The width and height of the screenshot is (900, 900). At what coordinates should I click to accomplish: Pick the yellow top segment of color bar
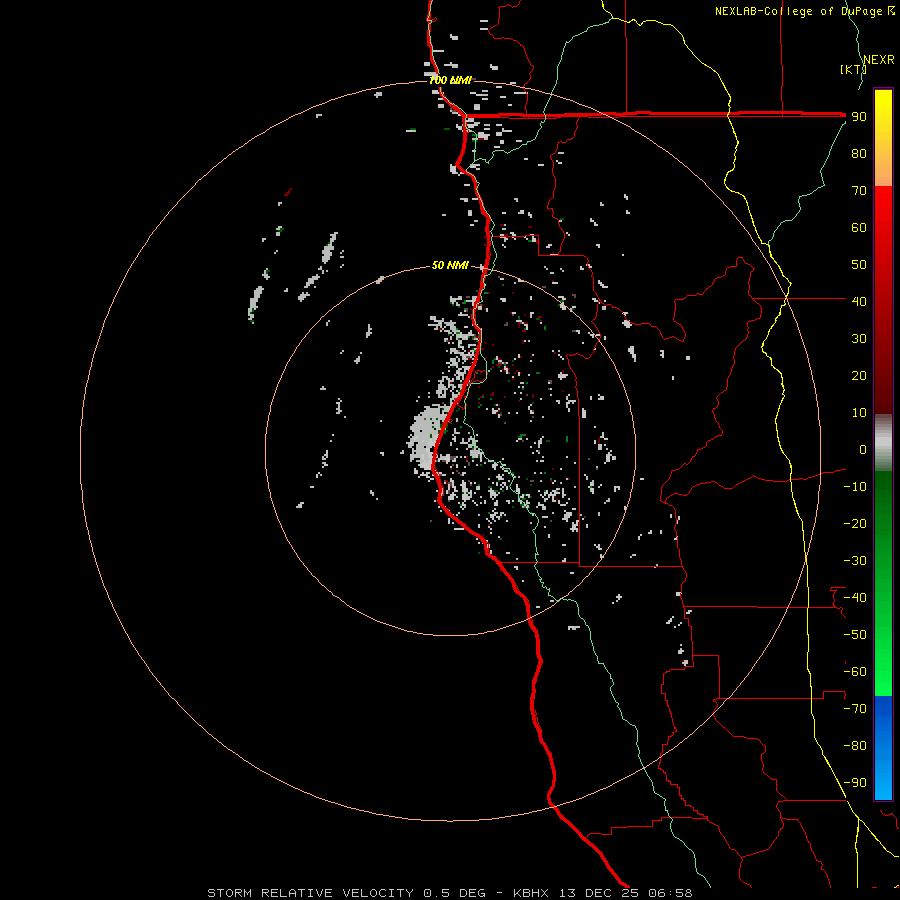[x=883, y=138]
